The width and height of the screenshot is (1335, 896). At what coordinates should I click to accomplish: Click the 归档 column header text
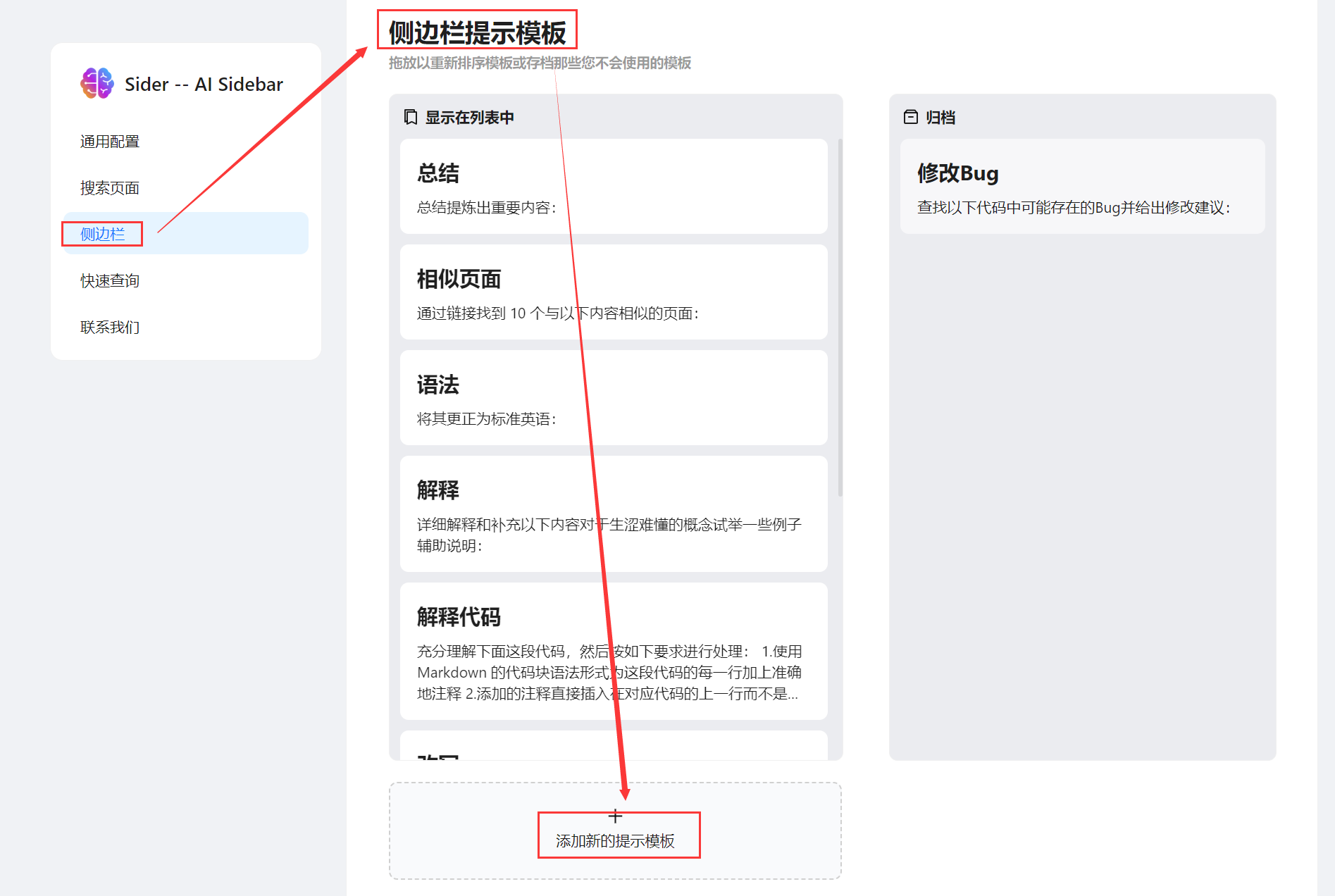point(940,117)
